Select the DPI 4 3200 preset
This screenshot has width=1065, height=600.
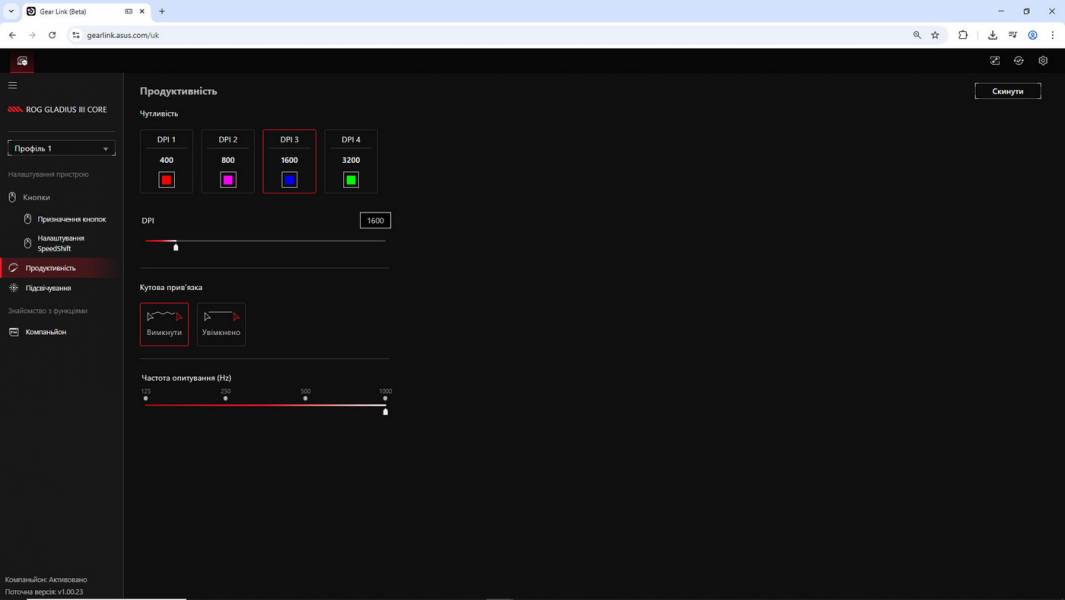coord(351,160)
